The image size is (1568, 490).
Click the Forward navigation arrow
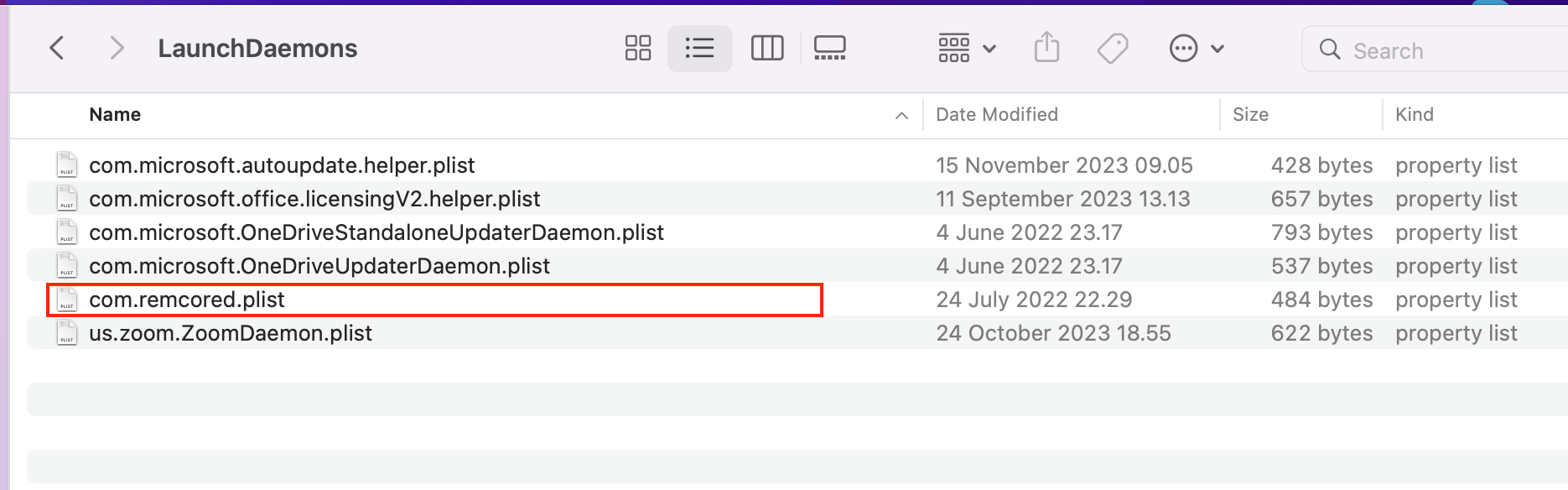pyautogui.click(x=117, y=48)
